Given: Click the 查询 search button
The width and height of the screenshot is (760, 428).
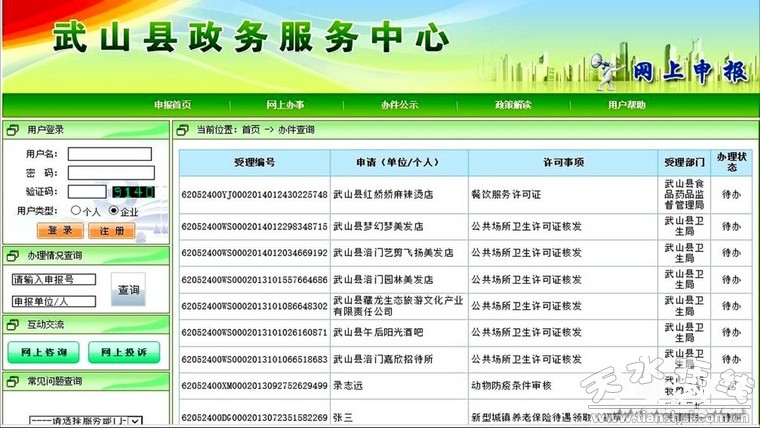Looking at the screenshot, I should 128,290.
